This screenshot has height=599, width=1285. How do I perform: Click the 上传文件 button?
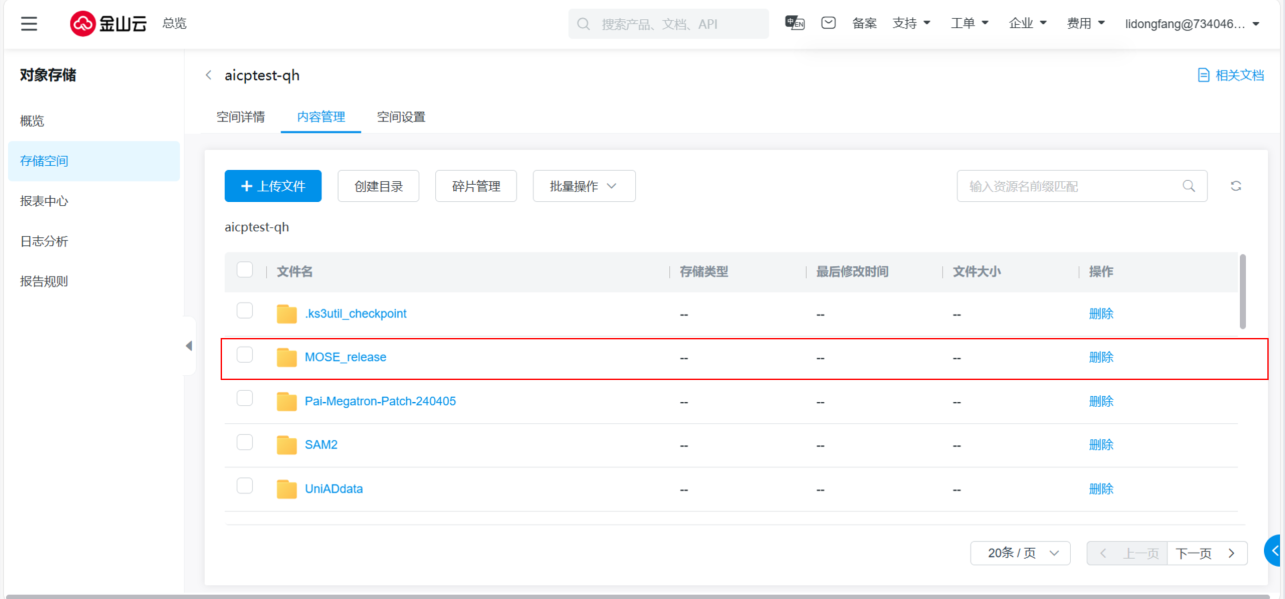(x=272, y=186)
